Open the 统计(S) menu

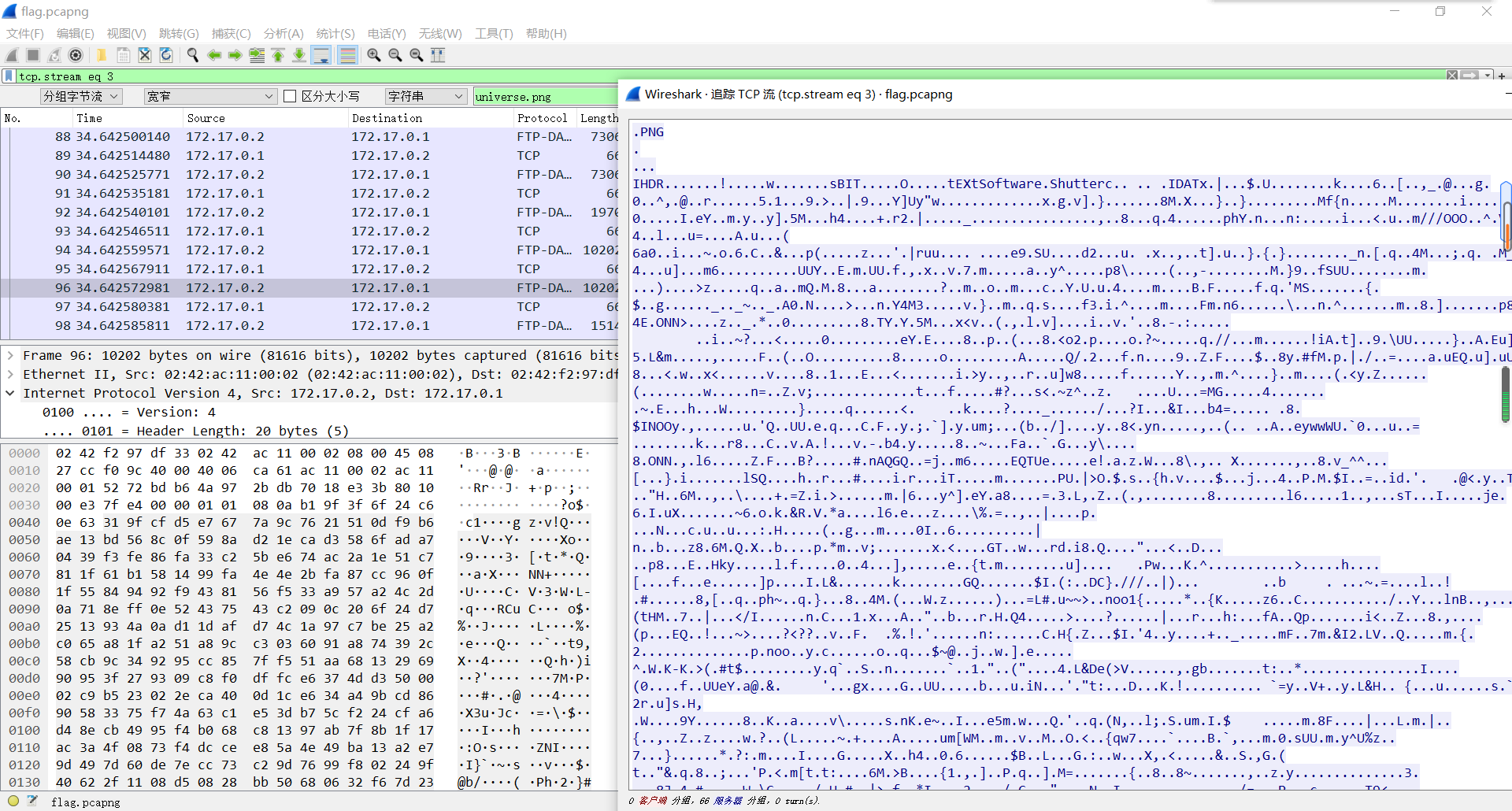coord(335,33)
